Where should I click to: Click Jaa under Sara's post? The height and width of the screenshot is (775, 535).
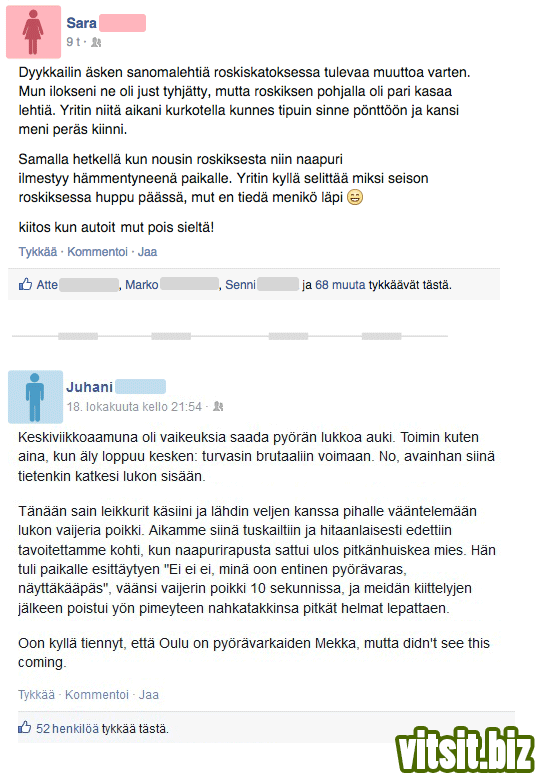click(147, 252)
